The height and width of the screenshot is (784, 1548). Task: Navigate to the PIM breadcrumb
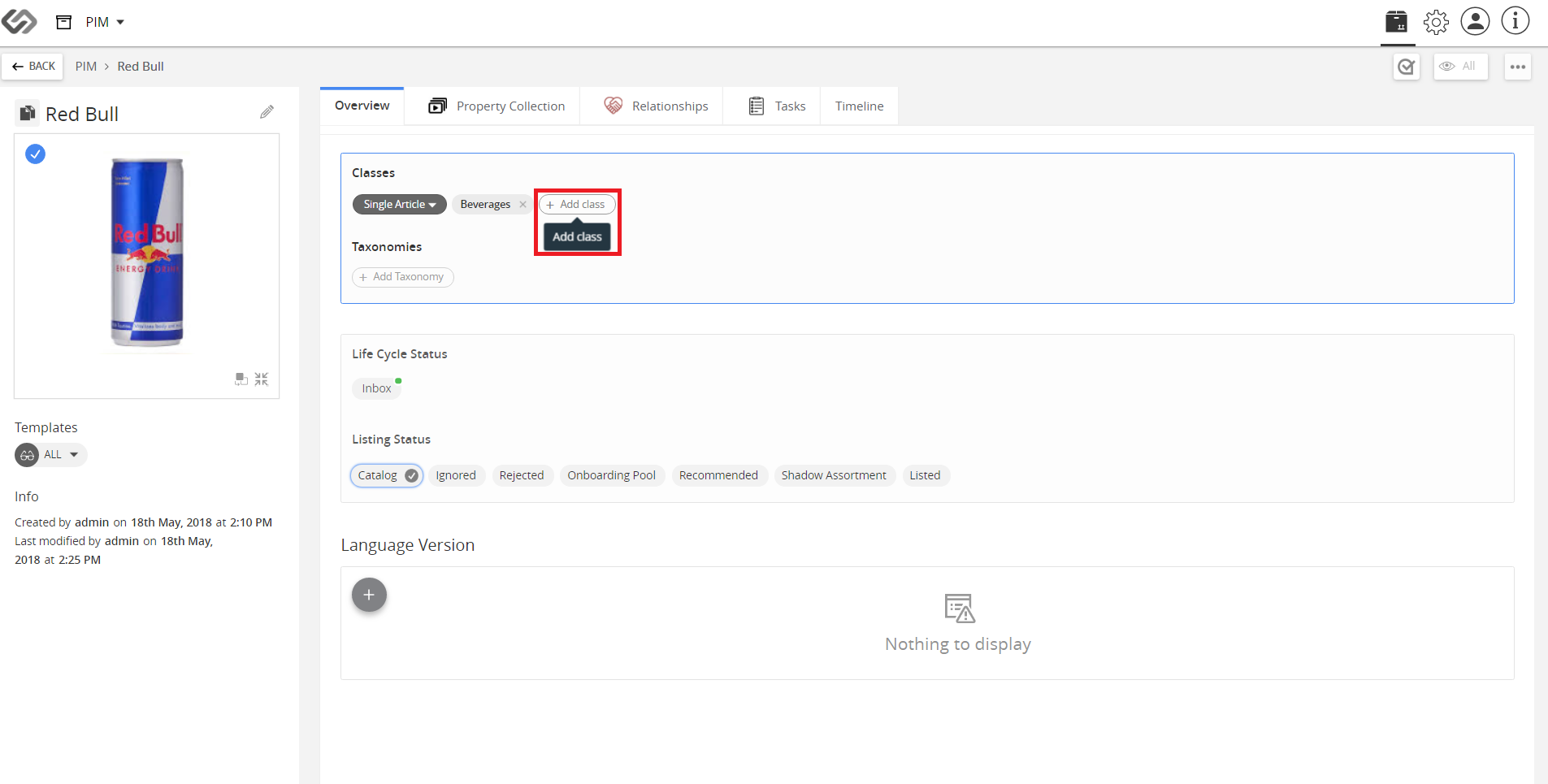pos(86,67)
